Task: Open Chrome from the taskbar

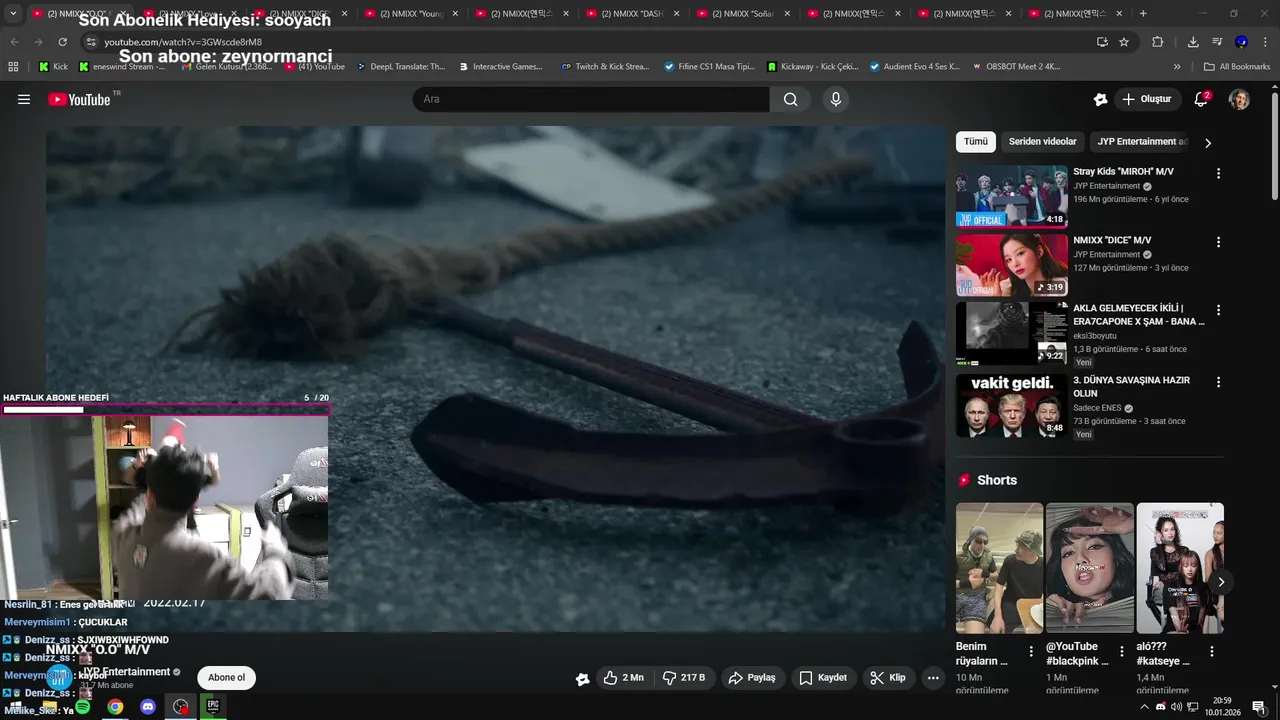Action: click(x=116, y=707)
